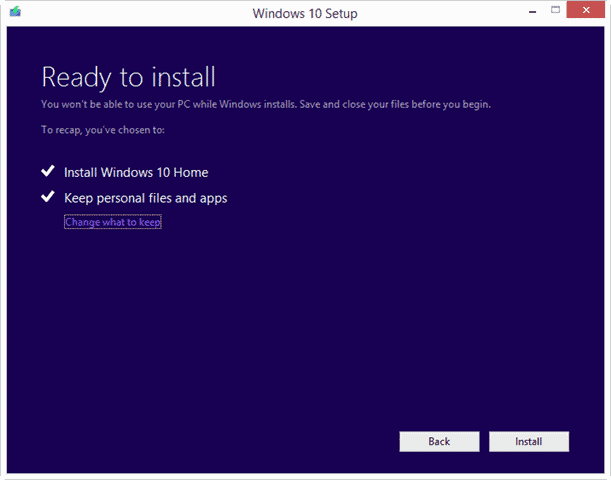The width and height of the screenshot is (611, 480).
Task: Click the 'To recap, you've chosen to:' text
Action: coord(103,130)
